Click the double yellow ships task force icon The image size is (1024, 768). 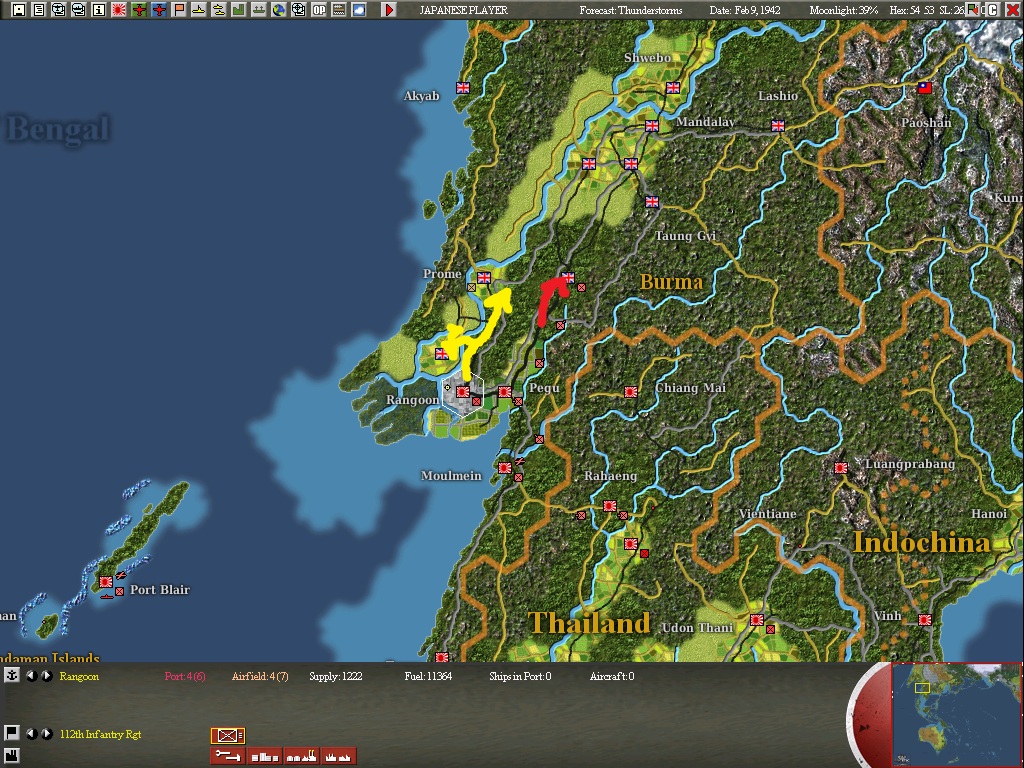tap(219, 10)
